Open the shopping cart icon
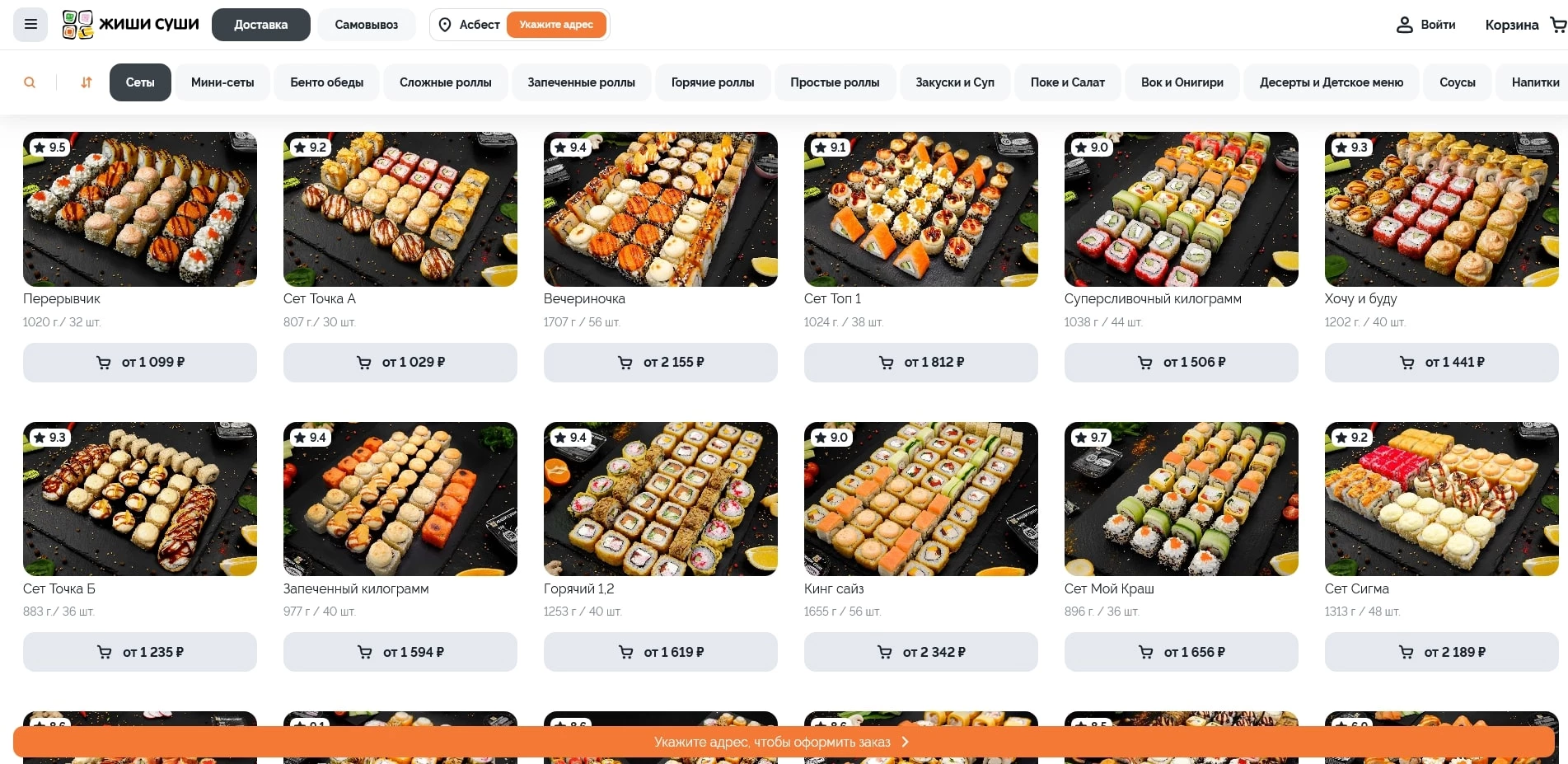 tap(1558, 25)
